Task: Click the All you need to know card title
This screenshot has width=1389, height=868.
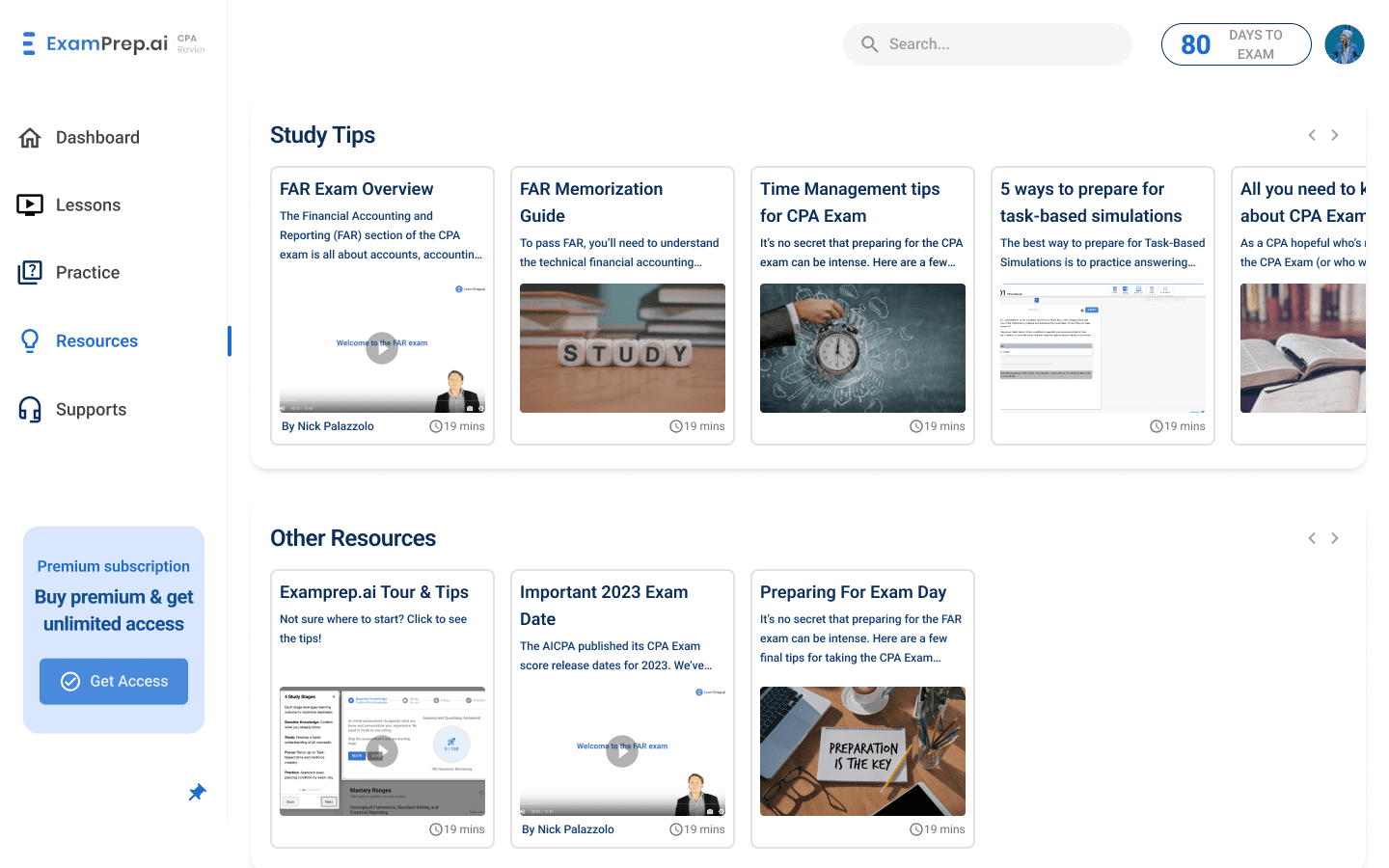Action: pos(1303,203)
